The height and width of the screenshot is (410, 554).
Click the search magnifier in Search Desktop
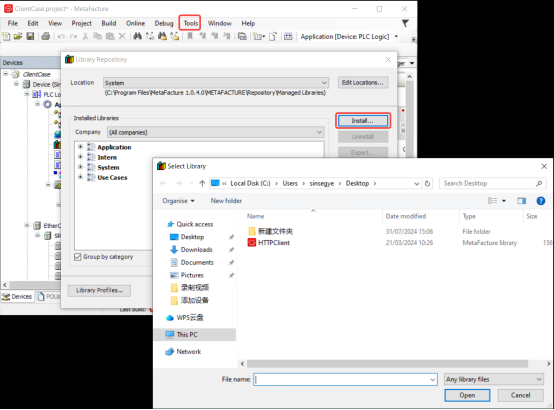[538, 183]
